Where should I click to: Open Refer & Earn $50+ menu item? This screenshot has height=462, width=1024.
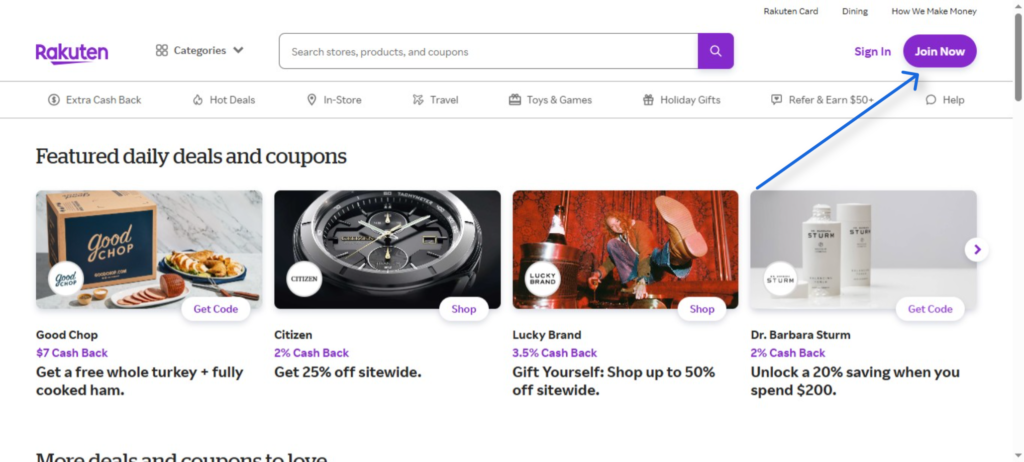[x=822, y=100]
